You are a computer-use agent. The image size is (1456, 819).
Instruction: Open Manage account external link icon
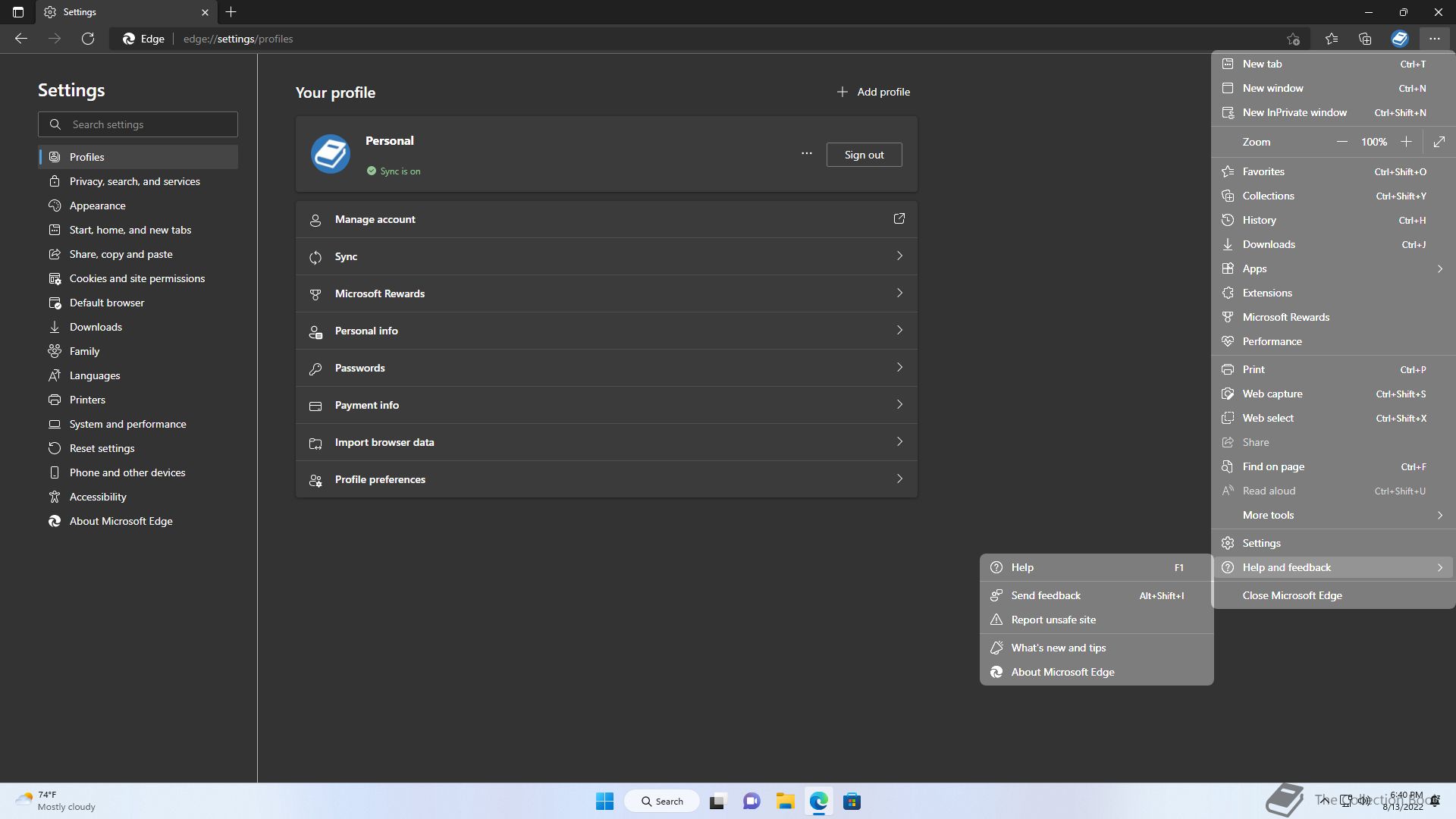(x=899, y=219)
